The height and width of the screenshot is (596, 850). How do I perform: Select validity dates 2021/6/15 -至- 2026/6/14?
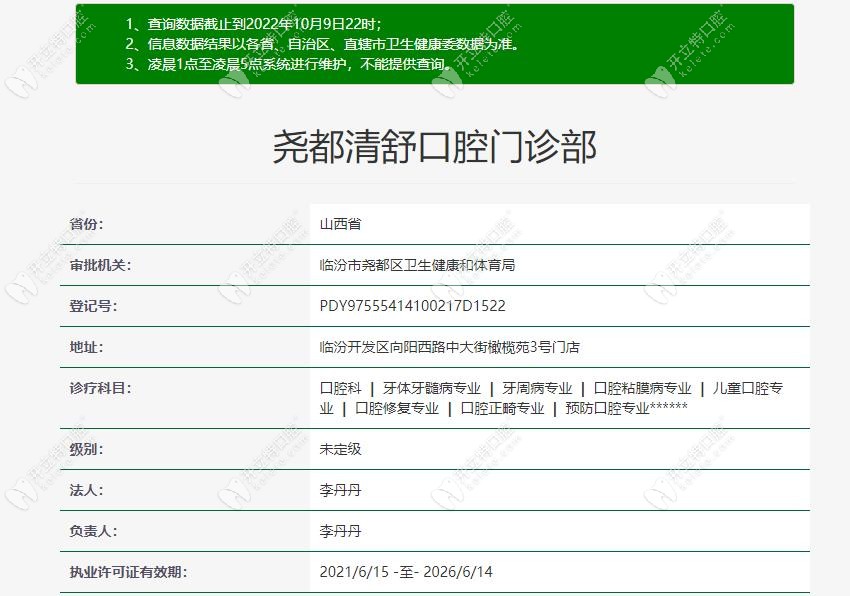tap(406, 572)
